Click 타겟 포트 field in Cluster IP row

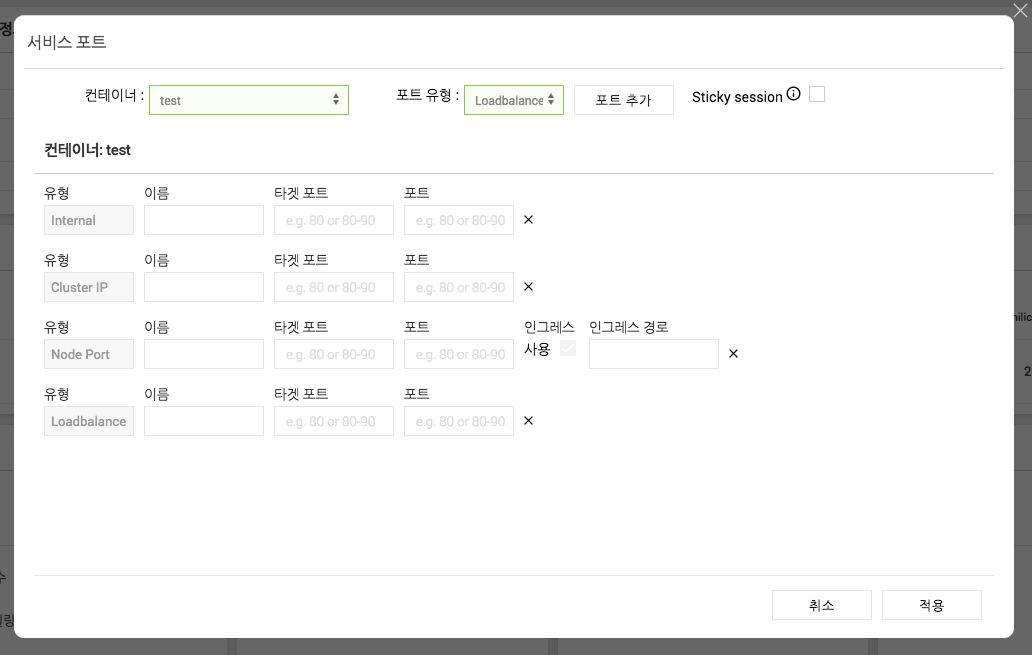click(x=334, y=287)
